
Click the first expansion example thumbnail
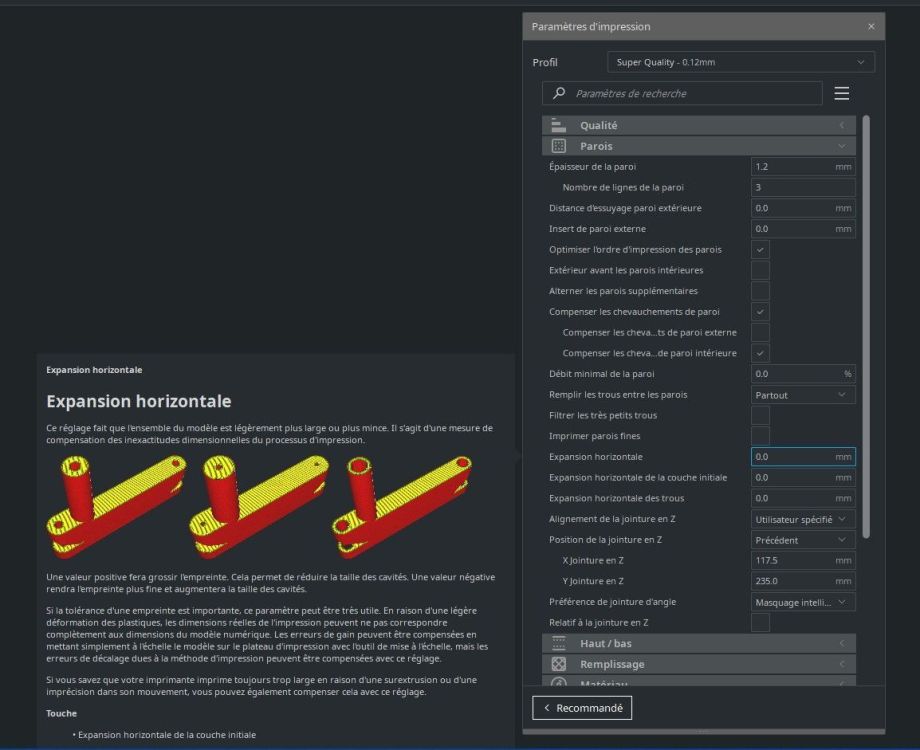(x=117, y=506)
